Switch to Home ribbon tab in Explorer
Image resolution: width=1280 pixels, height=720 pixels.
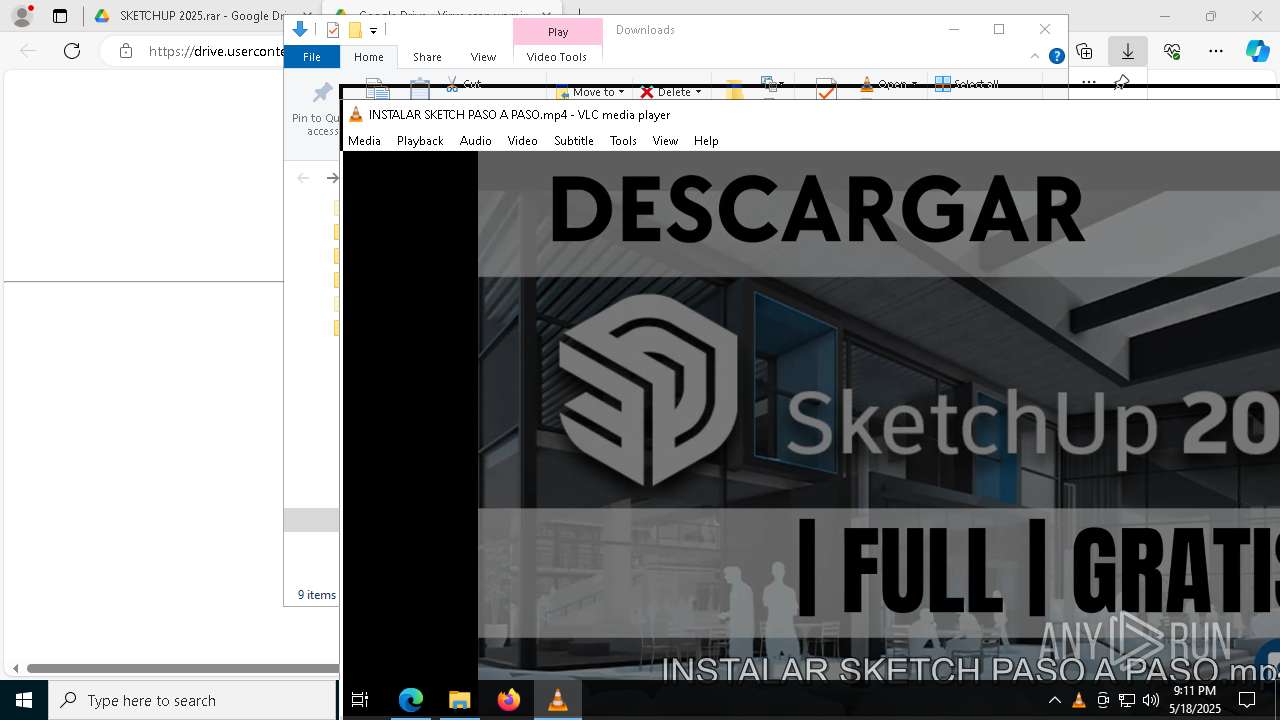[369, 57]
